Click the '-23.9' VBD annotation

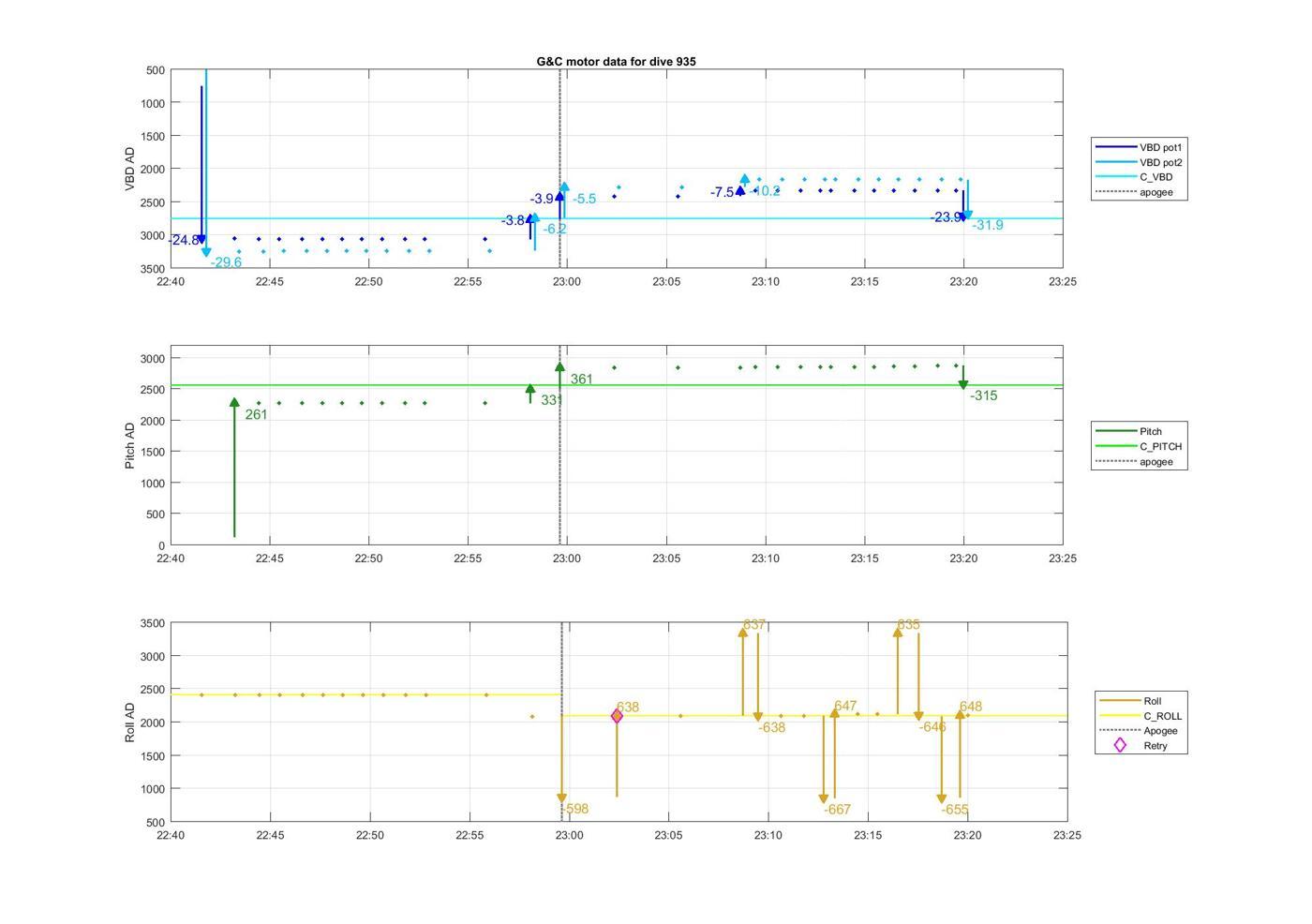click(946, 217)
